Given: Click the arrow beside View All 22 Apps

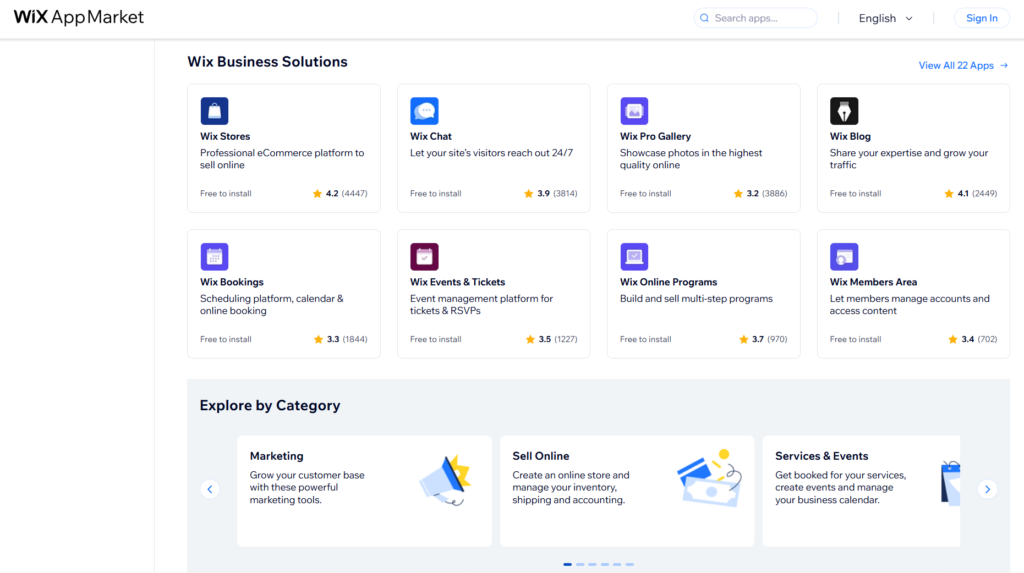Looking at the screenshot, I should click(1004, 65).
